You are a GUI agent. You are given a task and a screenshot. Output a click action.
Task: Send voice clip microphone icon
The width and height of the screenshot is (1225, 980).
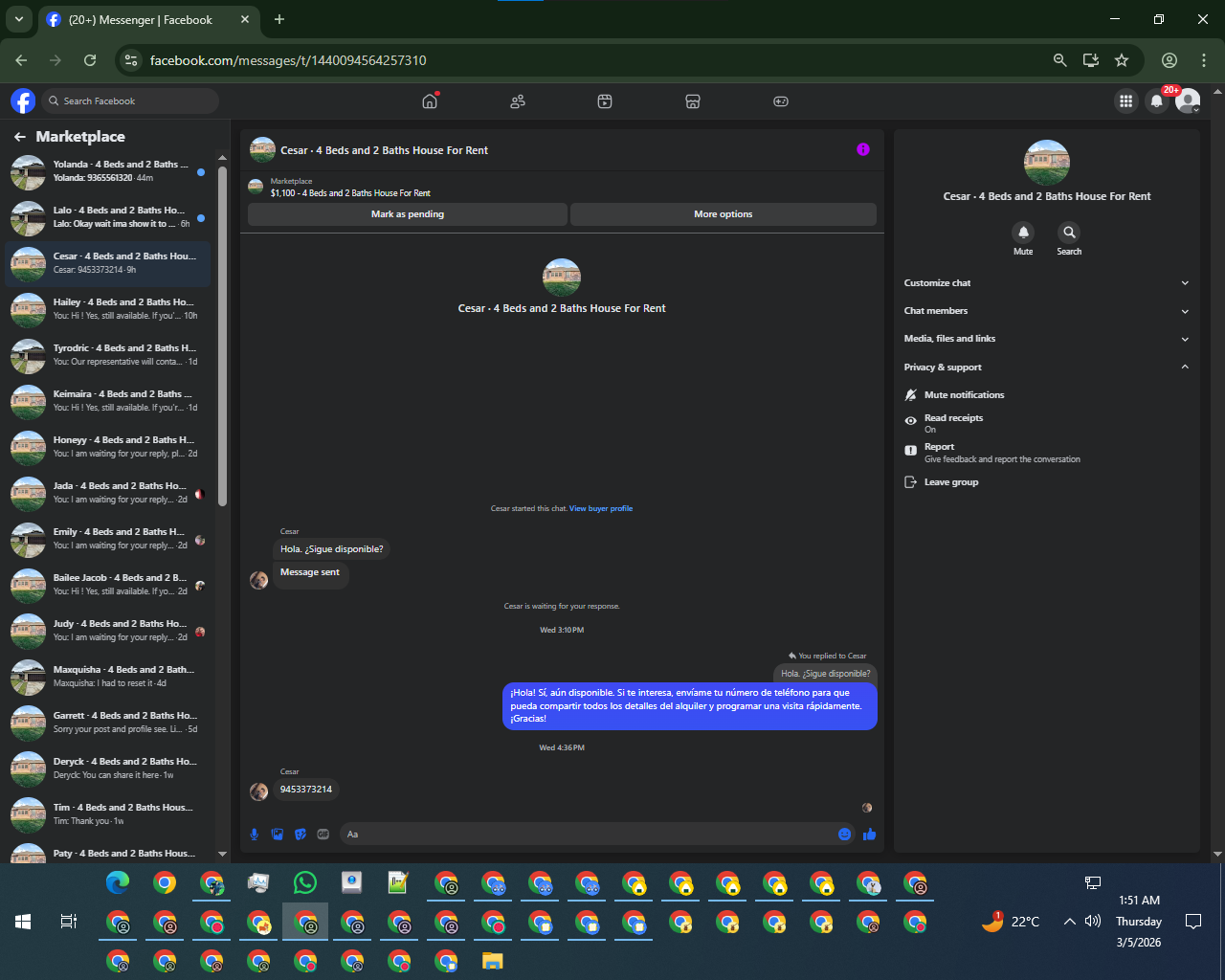pyautogui.click(x=255, y=835)
